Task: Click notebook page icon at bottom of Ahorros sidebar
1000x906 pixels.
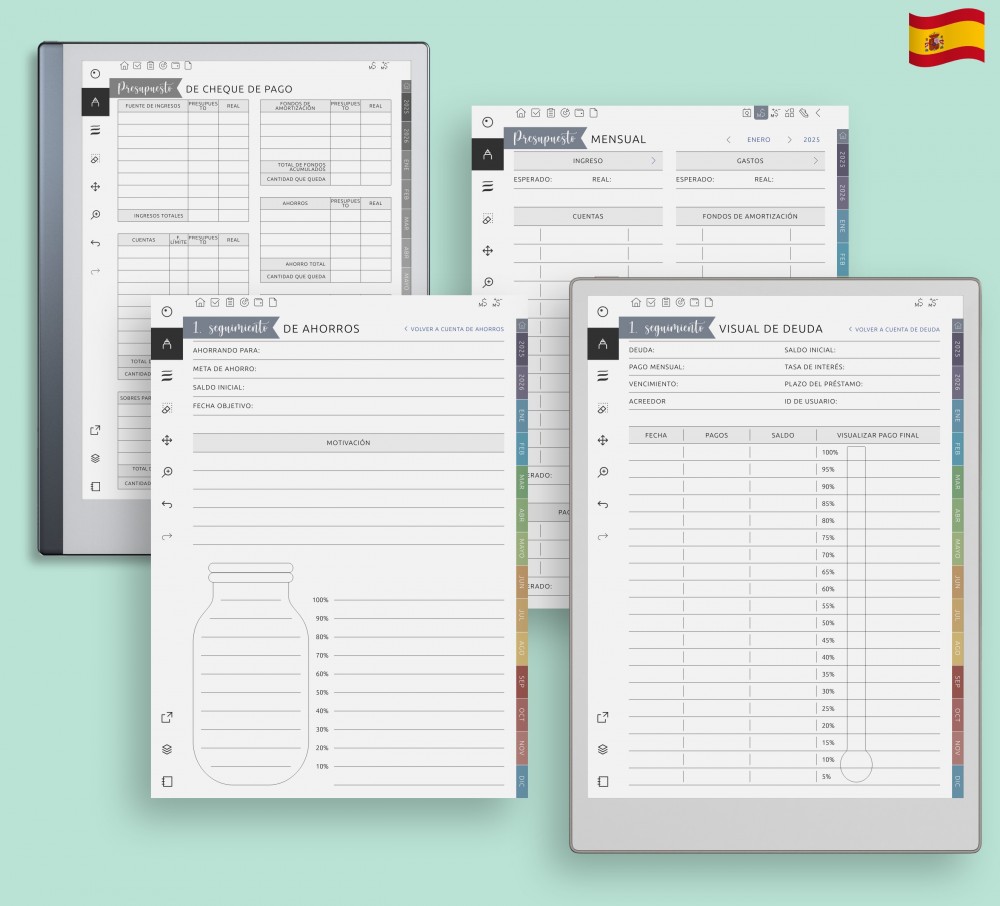Action: [167, 781]
